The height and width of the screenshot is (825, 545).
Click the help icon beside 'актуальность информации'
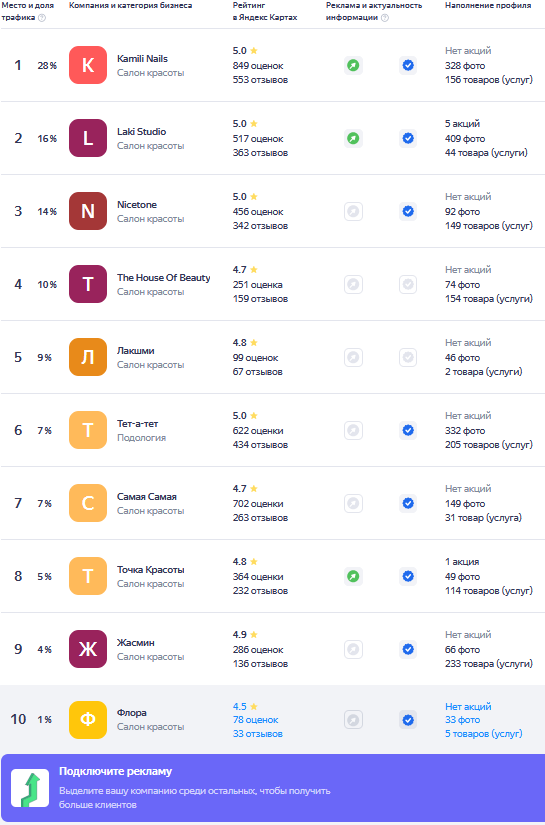(385, 17)
